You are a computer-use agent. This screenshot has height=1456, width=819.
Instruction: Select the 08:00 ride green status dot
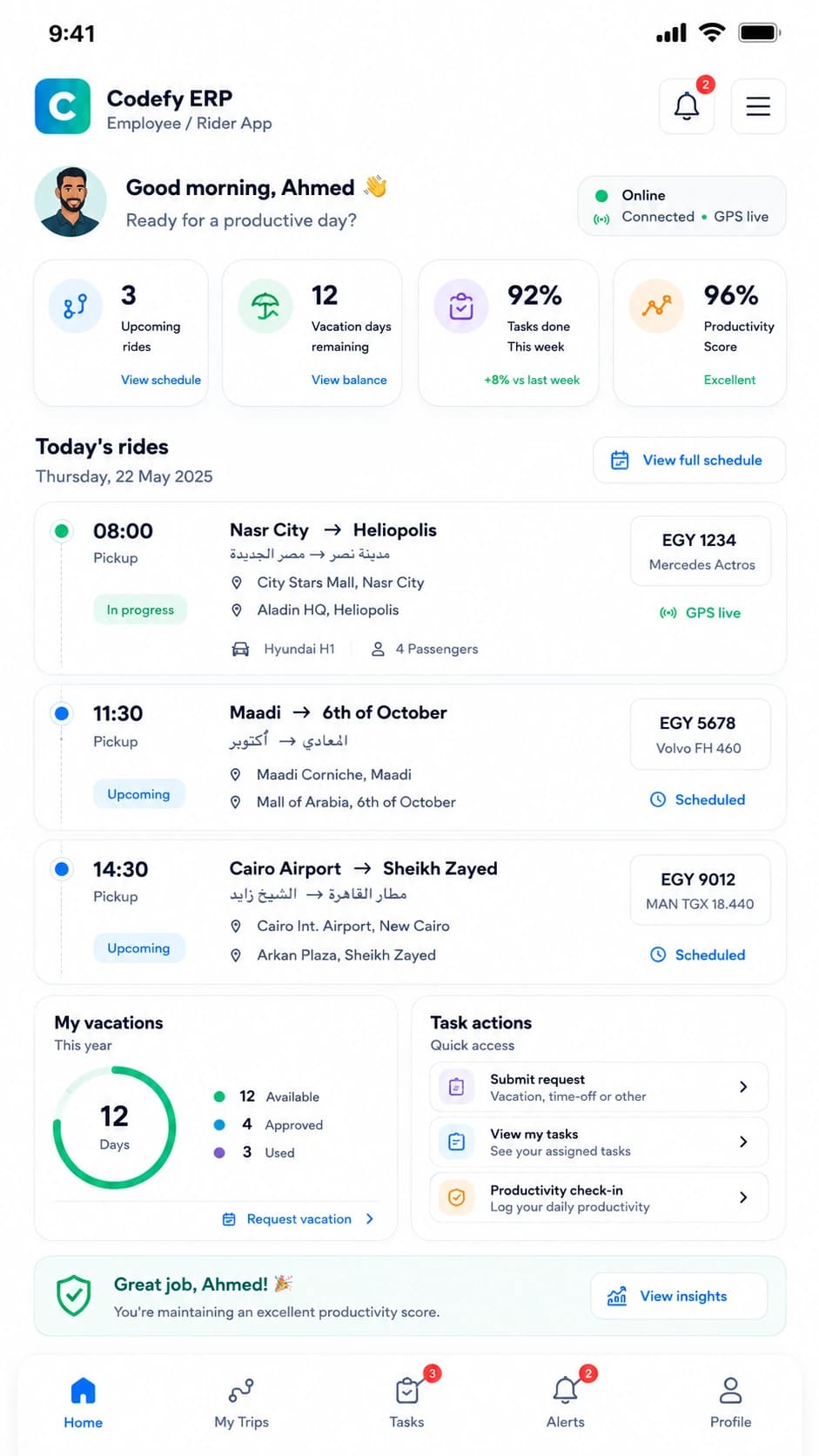pyautogui.click(x=62, y=530)
